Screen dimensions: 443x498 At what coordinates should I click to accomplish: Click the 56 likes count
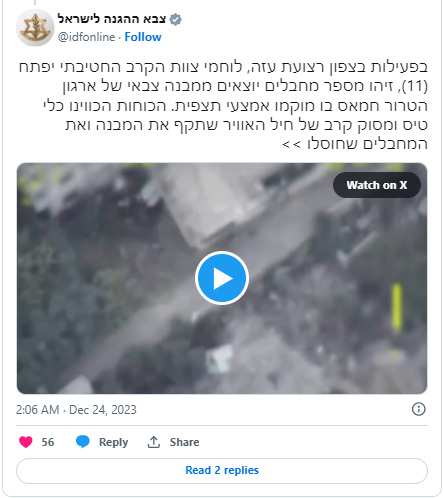48,442
